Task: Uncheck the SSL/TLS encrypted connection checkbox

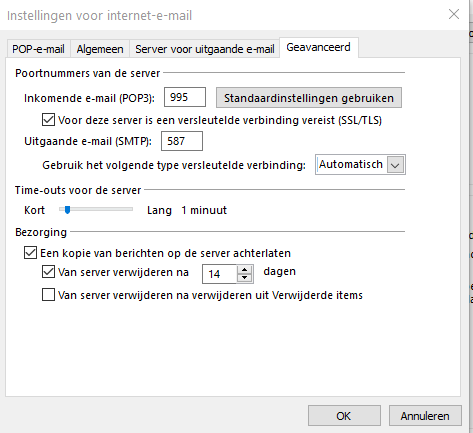Action: pyautogui.click(x=48, y=120)
